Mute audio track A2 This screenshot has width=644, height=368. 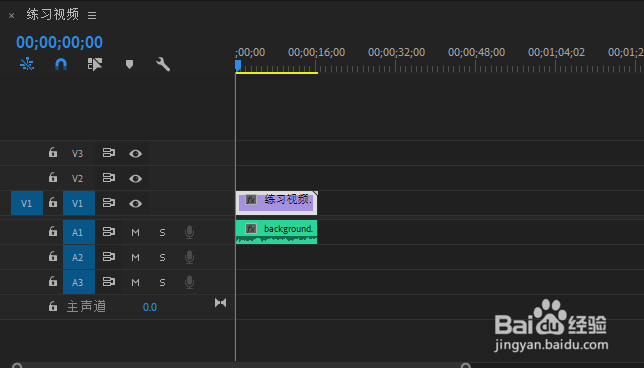pos(136,258)
